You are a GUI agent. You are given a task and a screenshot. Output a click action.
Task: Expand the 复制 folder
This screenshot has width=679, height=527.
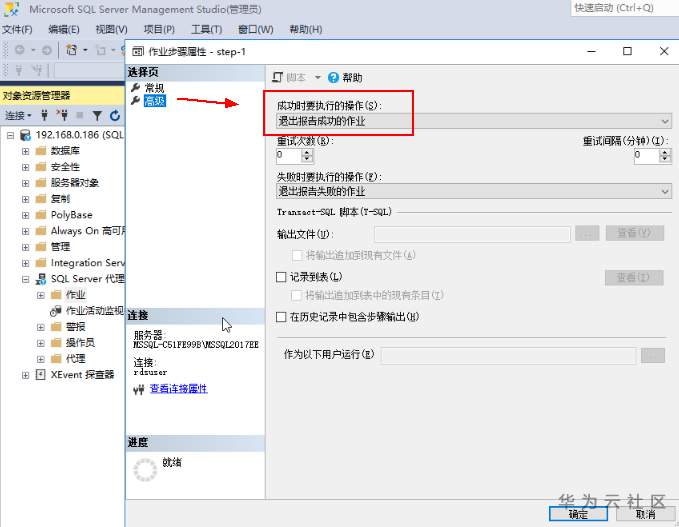[x=26, y=200]
